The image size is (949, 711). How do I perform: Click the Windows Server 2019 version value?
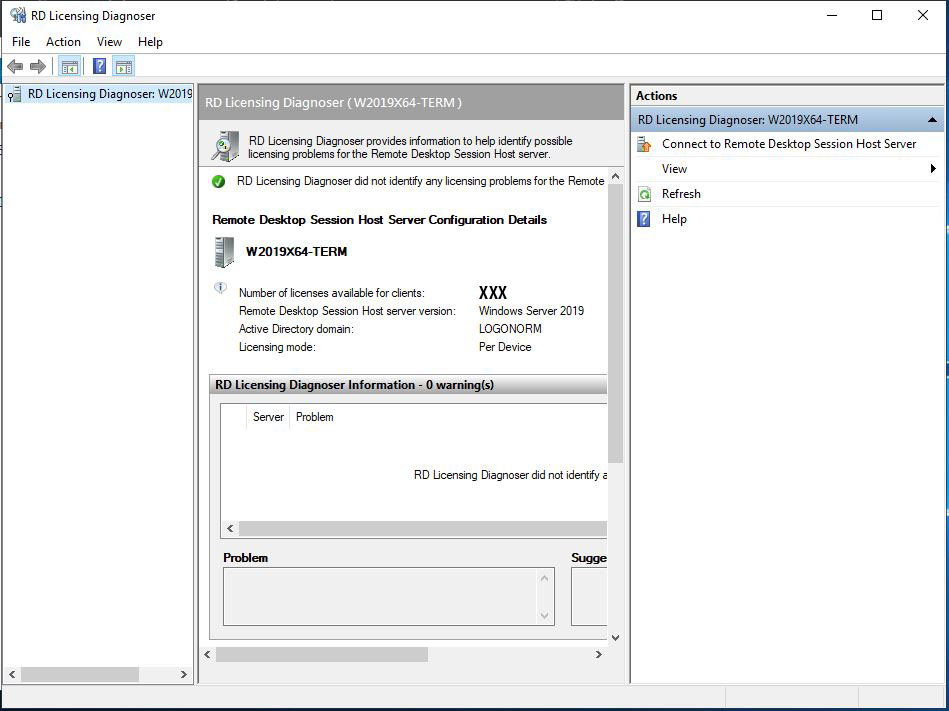531,311
